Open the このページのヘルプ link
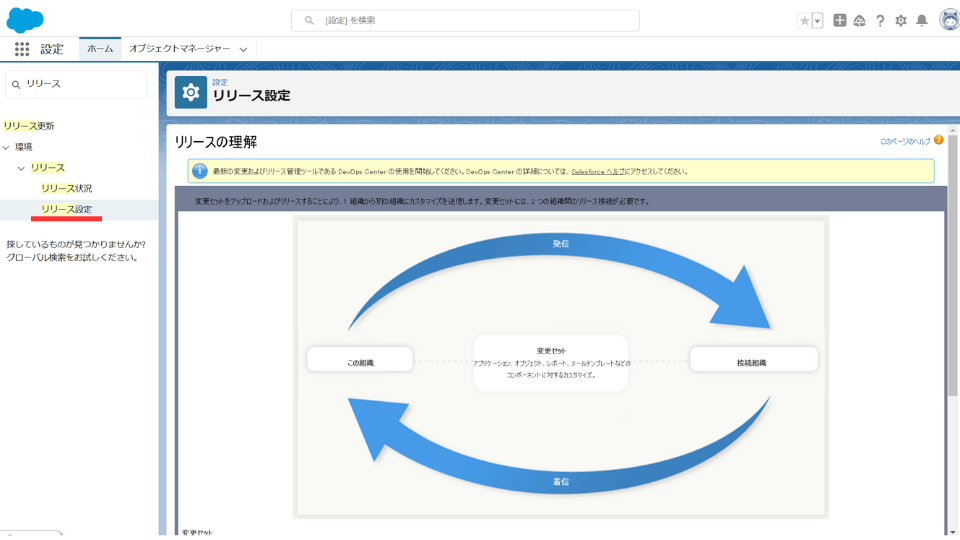 [905, 141]
